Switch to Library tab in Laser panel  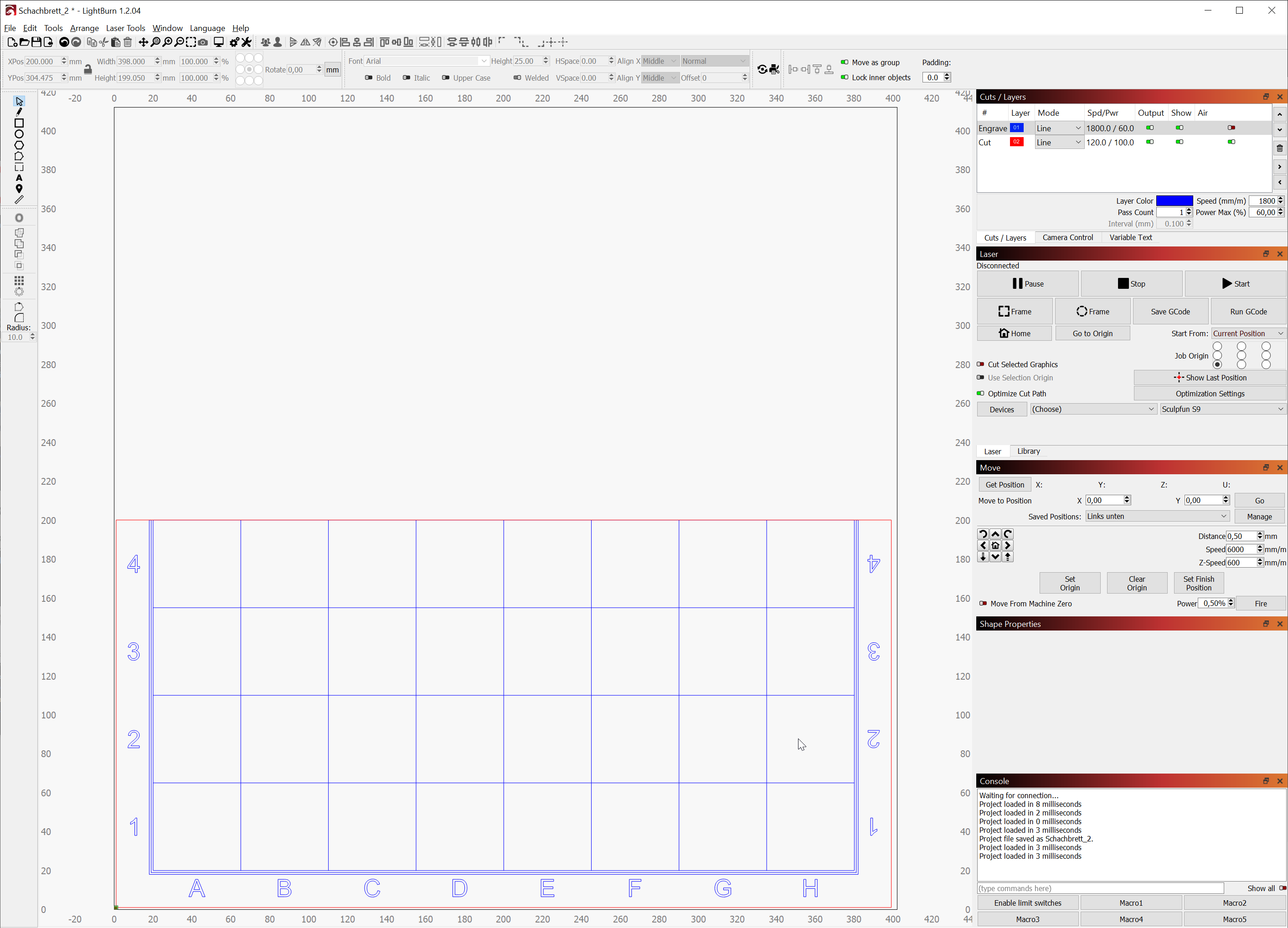(x=1029, y=451)
